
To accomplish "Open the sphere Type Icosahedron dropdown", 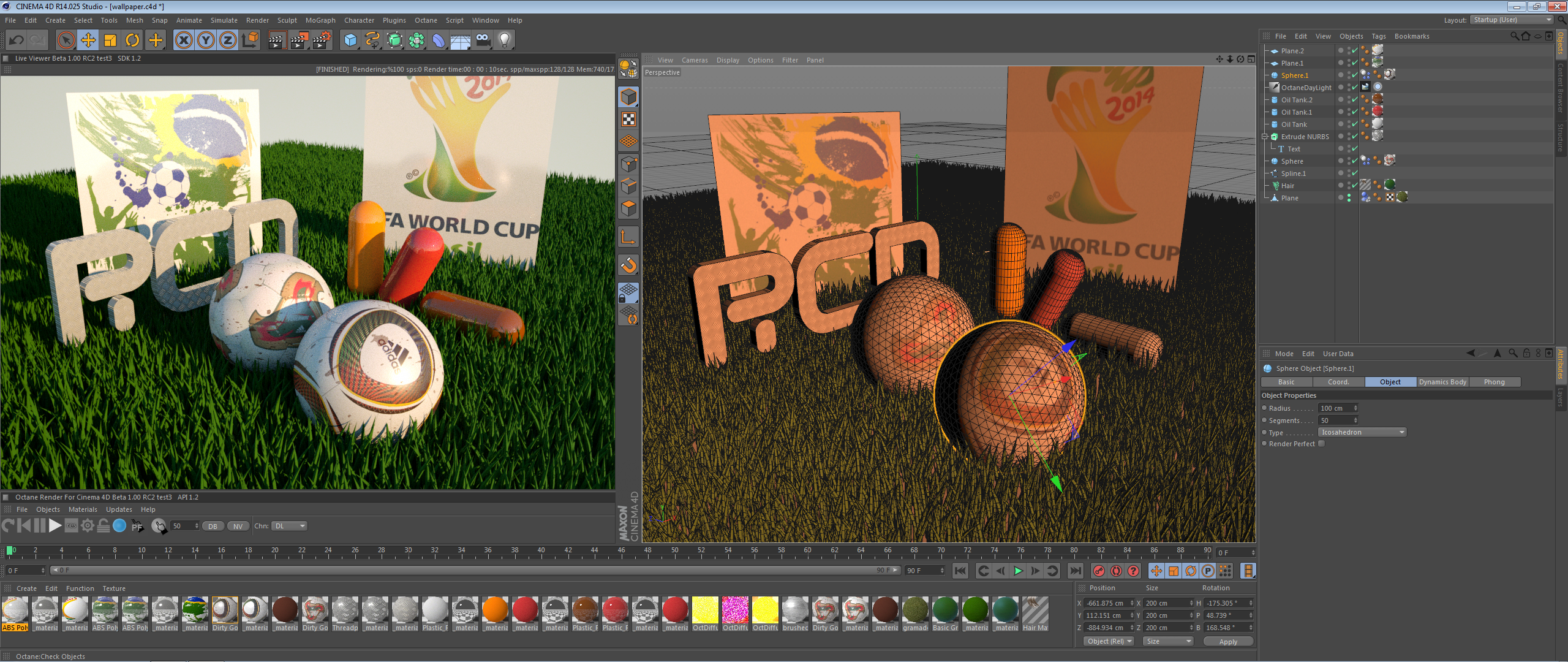I will [x=1362, y=432].
